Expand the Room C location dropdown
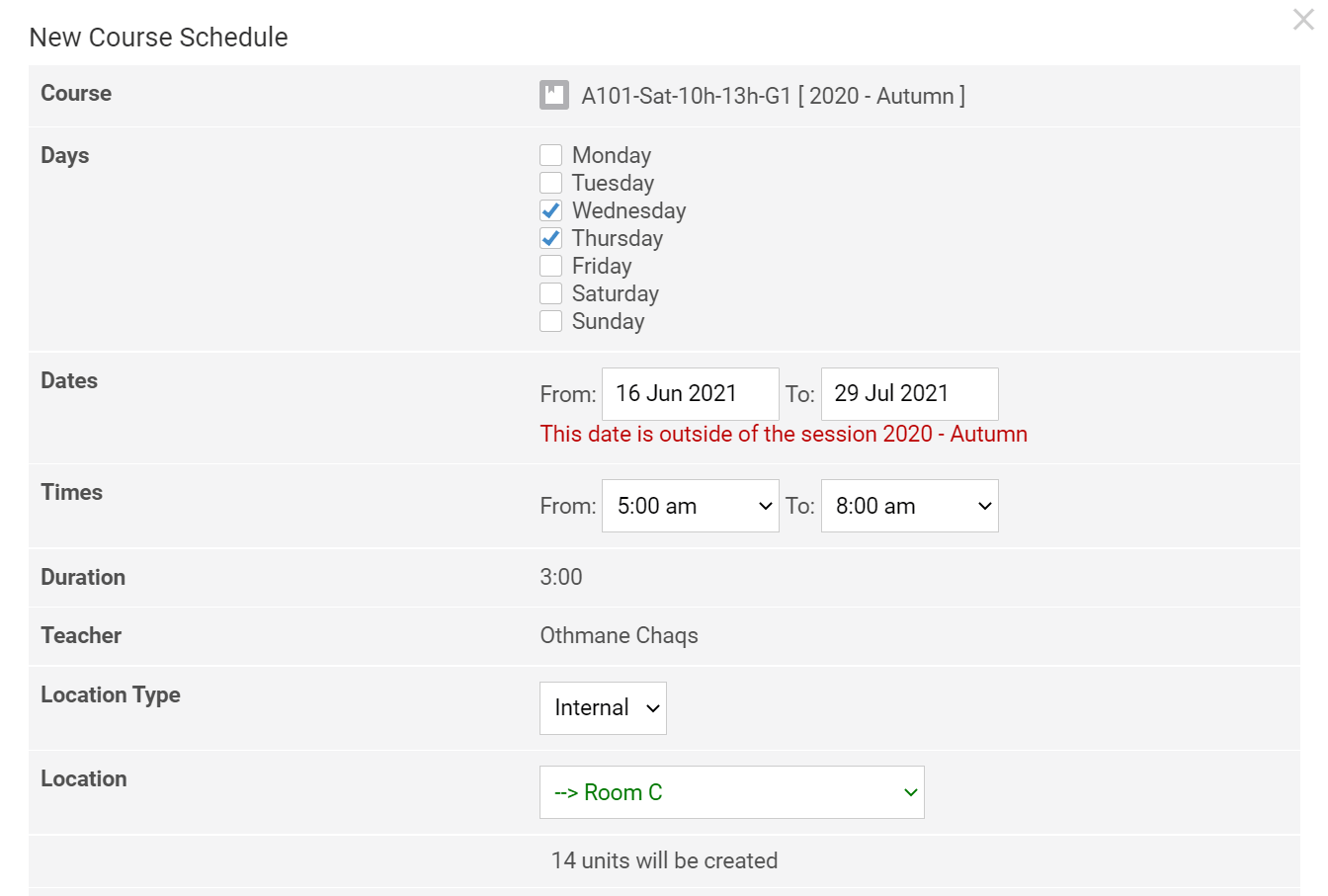Screen dimensions: 1328x896 [731, 792]
